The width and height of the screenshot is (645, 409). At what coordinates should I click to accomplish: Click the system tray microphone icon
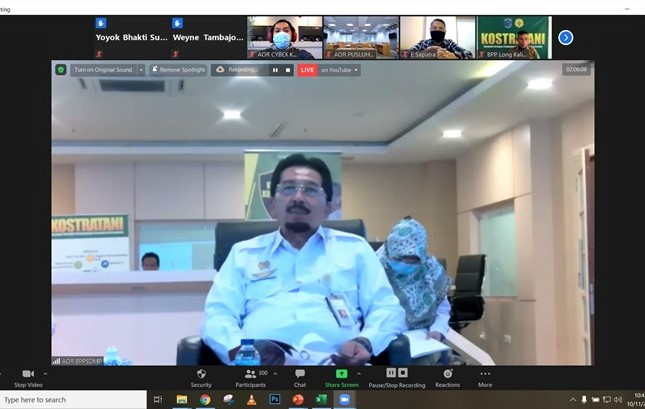tap(584, 400)
